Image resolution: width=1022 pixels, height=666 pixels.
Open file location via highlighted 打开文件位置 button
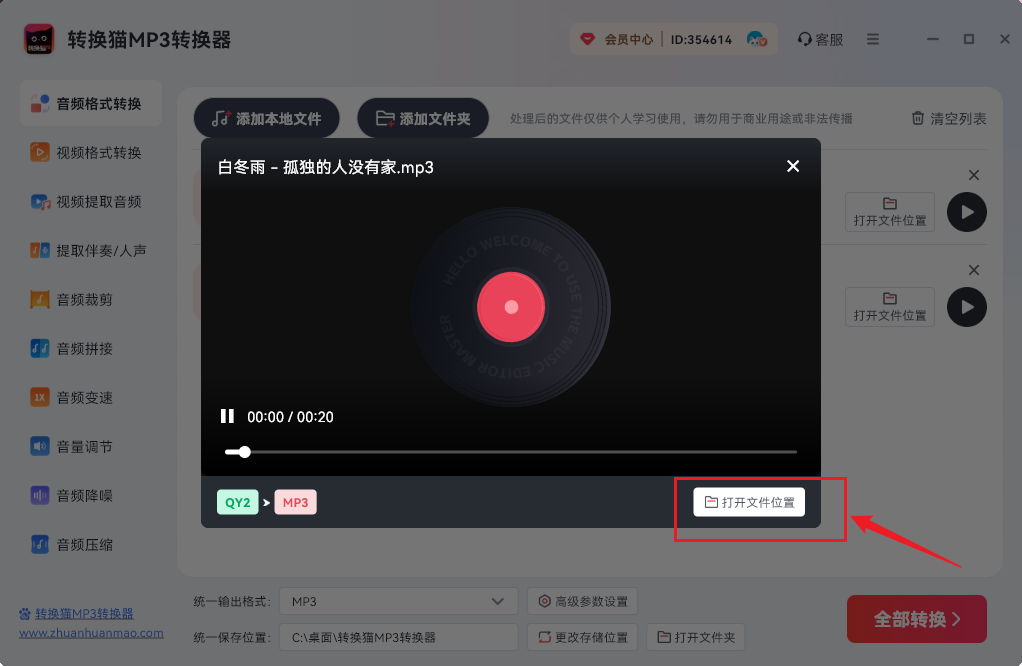coord(749,501)
